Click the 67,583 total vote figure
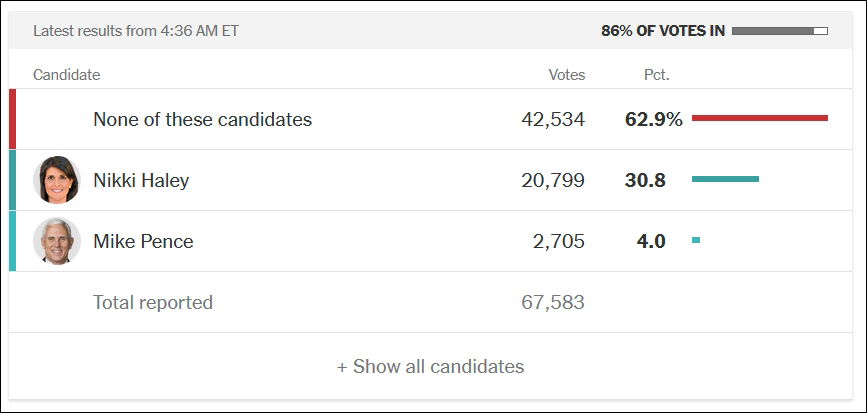867x413 pixels. coord(553,302)
